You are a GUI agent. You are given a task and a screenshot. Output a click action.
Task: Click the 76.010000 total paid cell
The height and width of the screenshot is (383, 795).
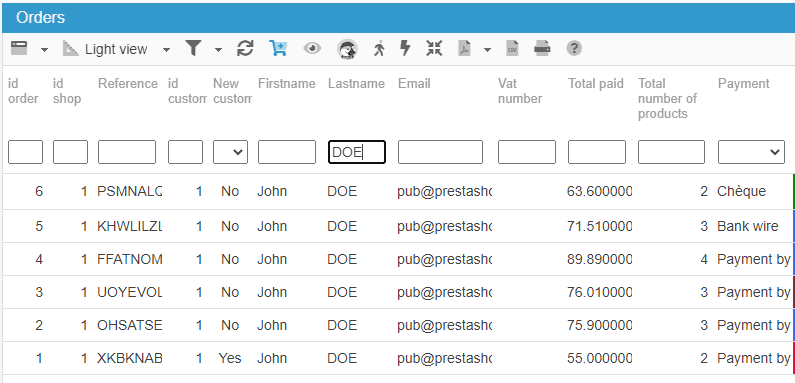pyautogui.click(x=600, y=292)
